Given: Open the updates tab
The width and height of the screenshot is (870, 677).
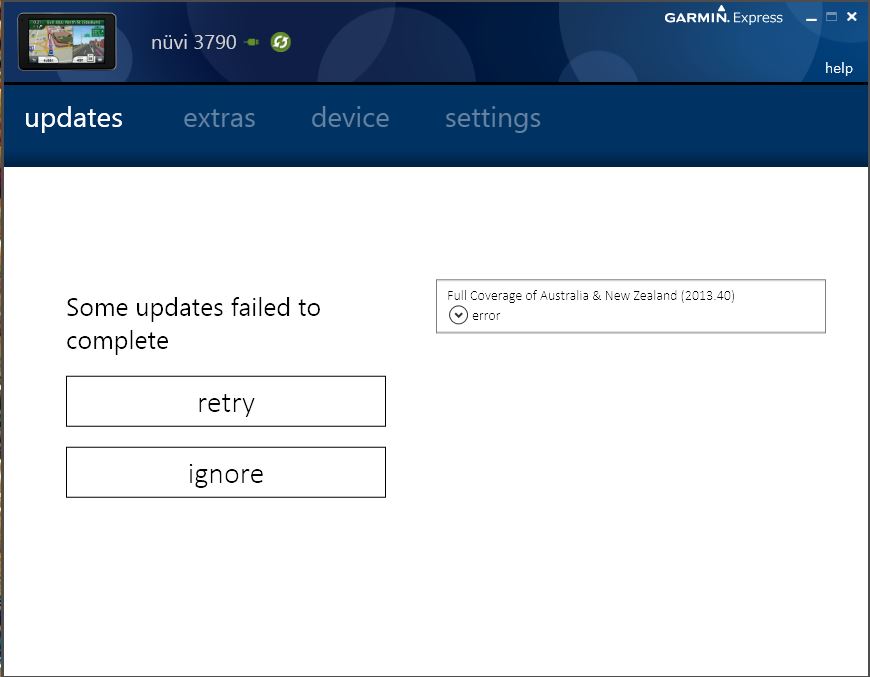Looking at the screenshot, I should [73, 118].
